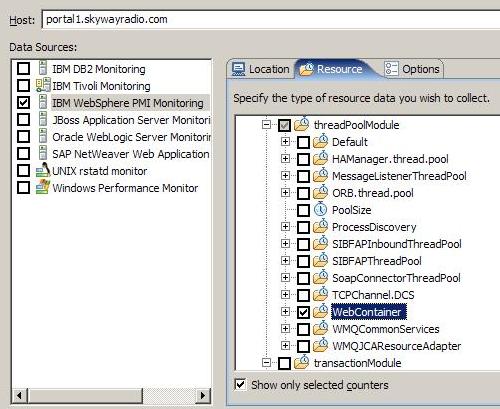Switch to the Location tab
The image size is (500, 409).
click(x=261, y=69)
